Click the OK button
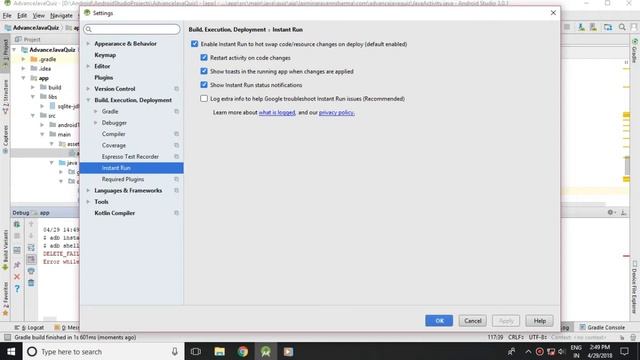The image size is (640, 360). coord(439,321)
